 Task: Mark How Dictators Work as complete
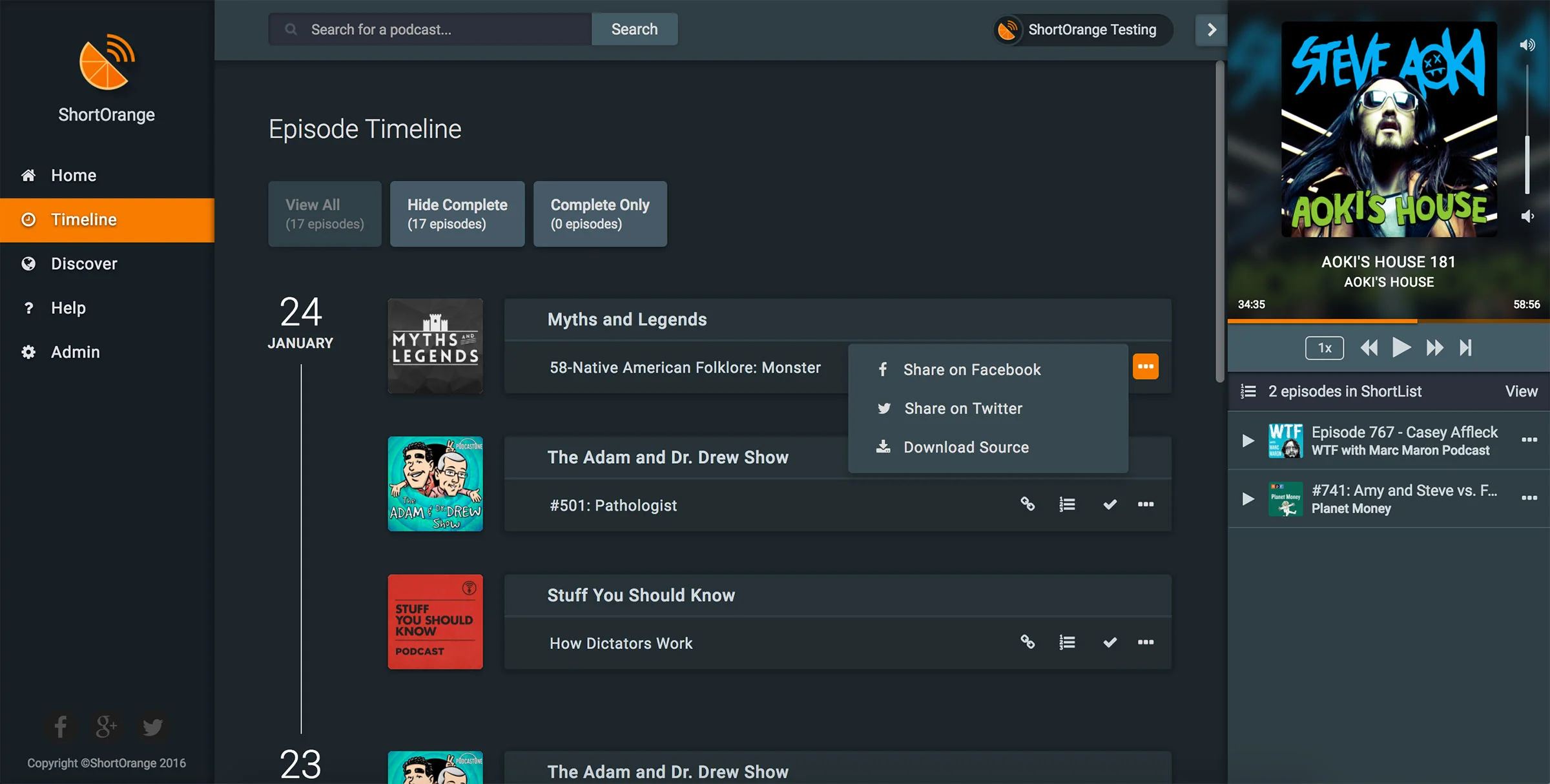click(x=1110, y=642)
